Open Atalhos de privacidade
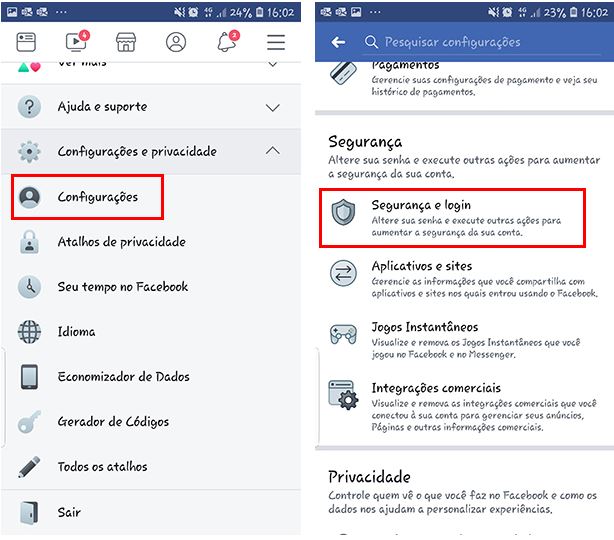 151,242
